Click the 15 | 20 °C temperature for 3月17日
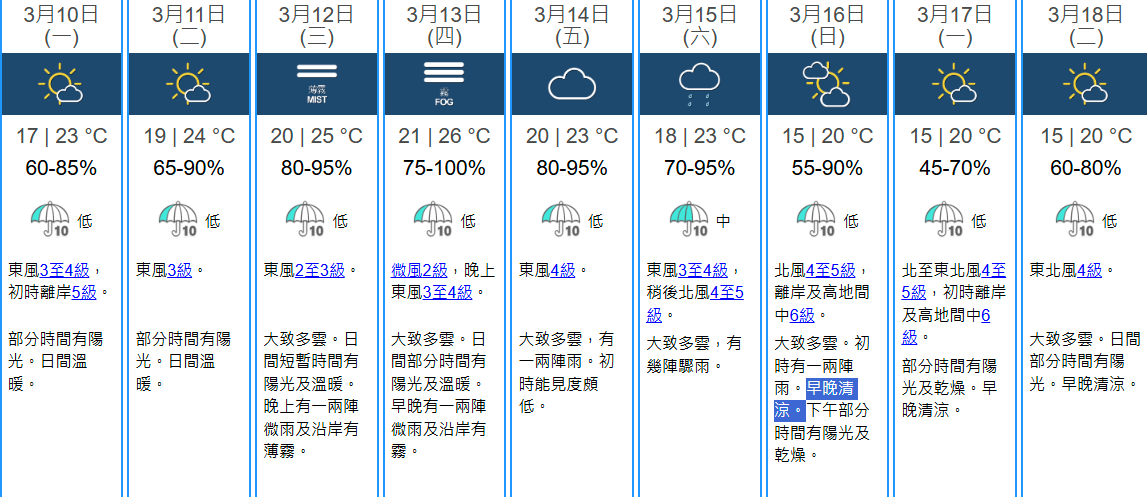 pos(954,136)
